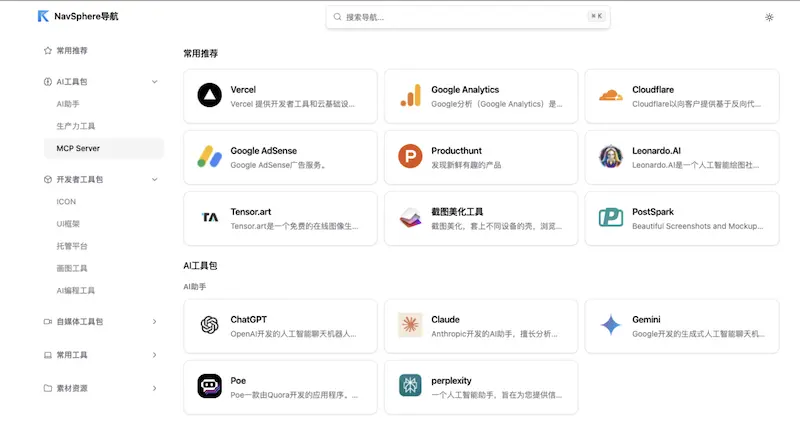Open 画图工具 sidebar entry

pos(72,268)
